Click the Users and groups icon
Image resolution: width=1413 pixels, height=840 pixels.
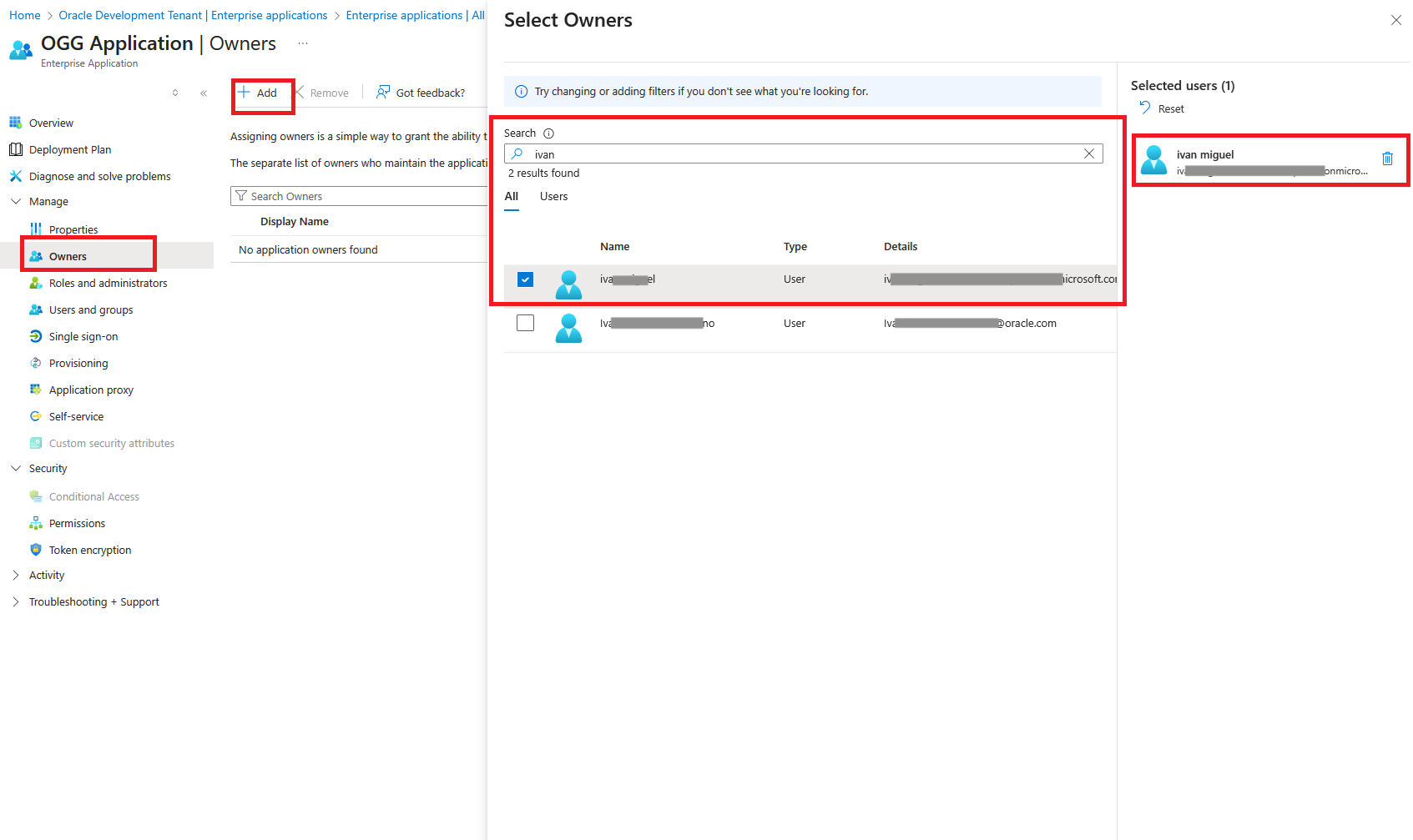tap(36, 309)
